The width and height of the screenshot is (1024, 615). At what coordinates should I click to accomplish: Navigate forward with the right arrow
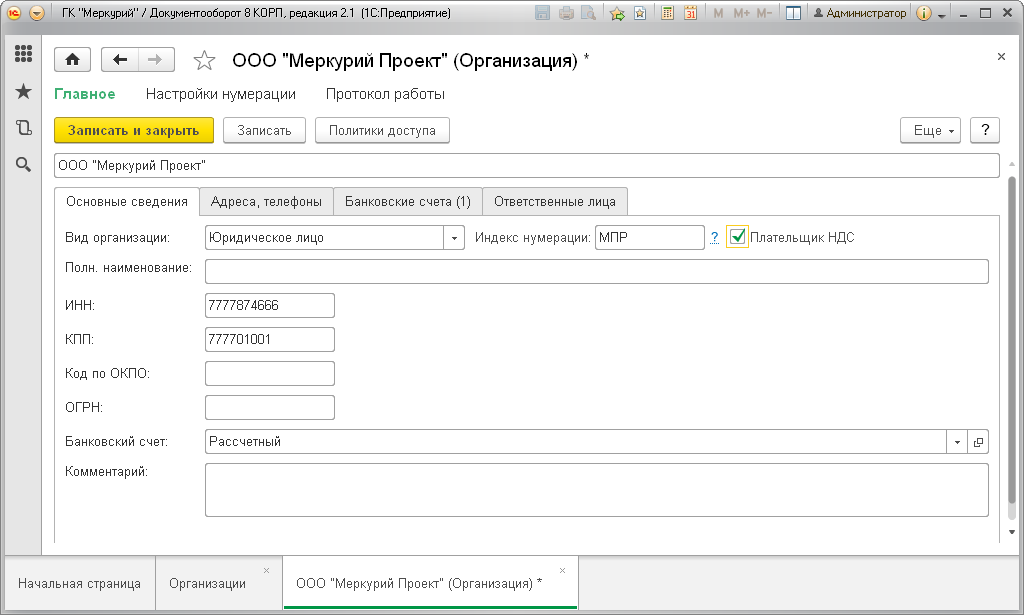click(155, 60)
